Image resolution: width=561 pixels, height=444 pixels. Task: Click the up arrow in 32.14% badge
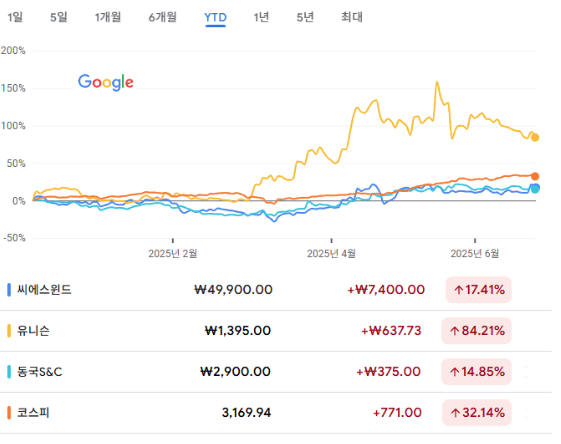455,413
